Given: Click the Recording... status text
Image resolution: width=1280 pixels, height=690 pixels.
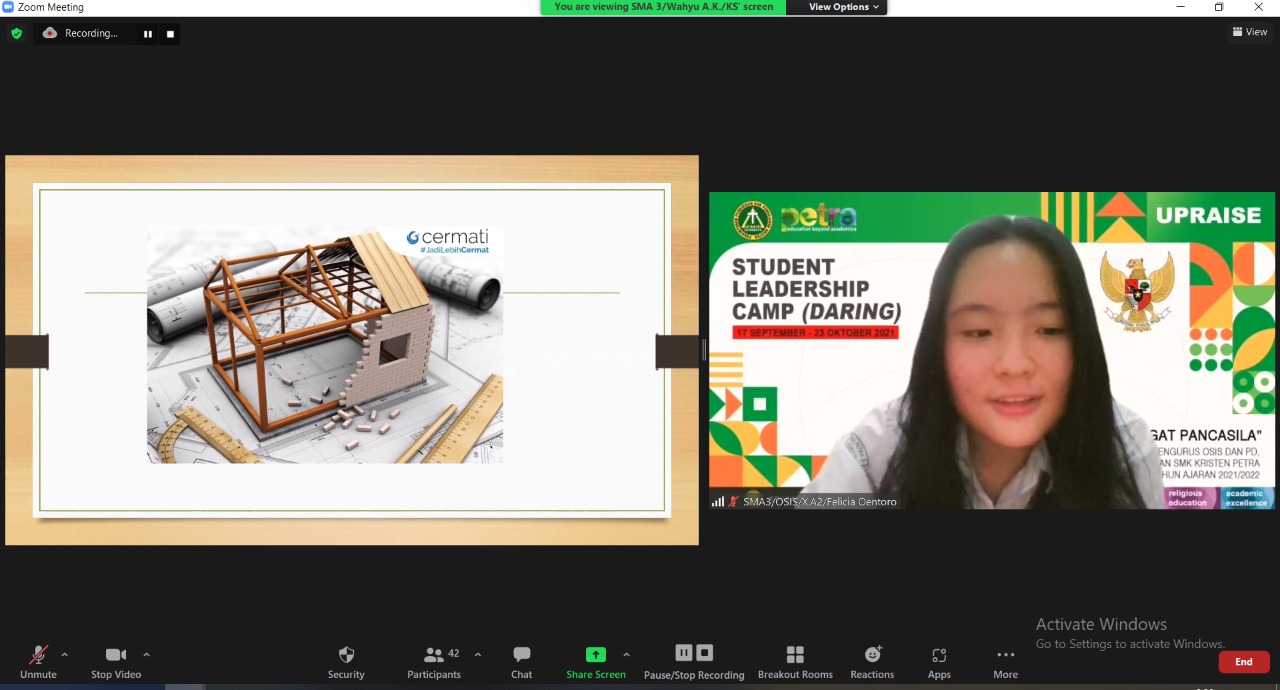Looking at the screenshot, I should 91,33.
